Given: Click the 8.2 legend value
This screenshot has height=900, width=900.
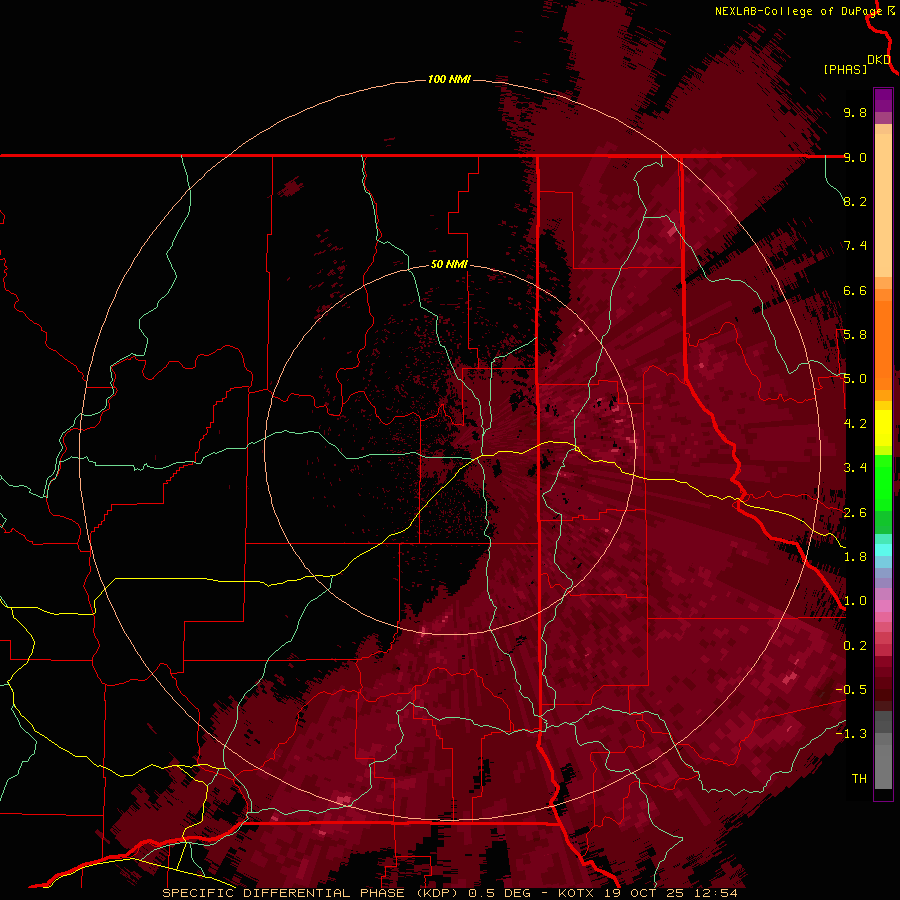Looking at the screenshot, I should 855,201.
